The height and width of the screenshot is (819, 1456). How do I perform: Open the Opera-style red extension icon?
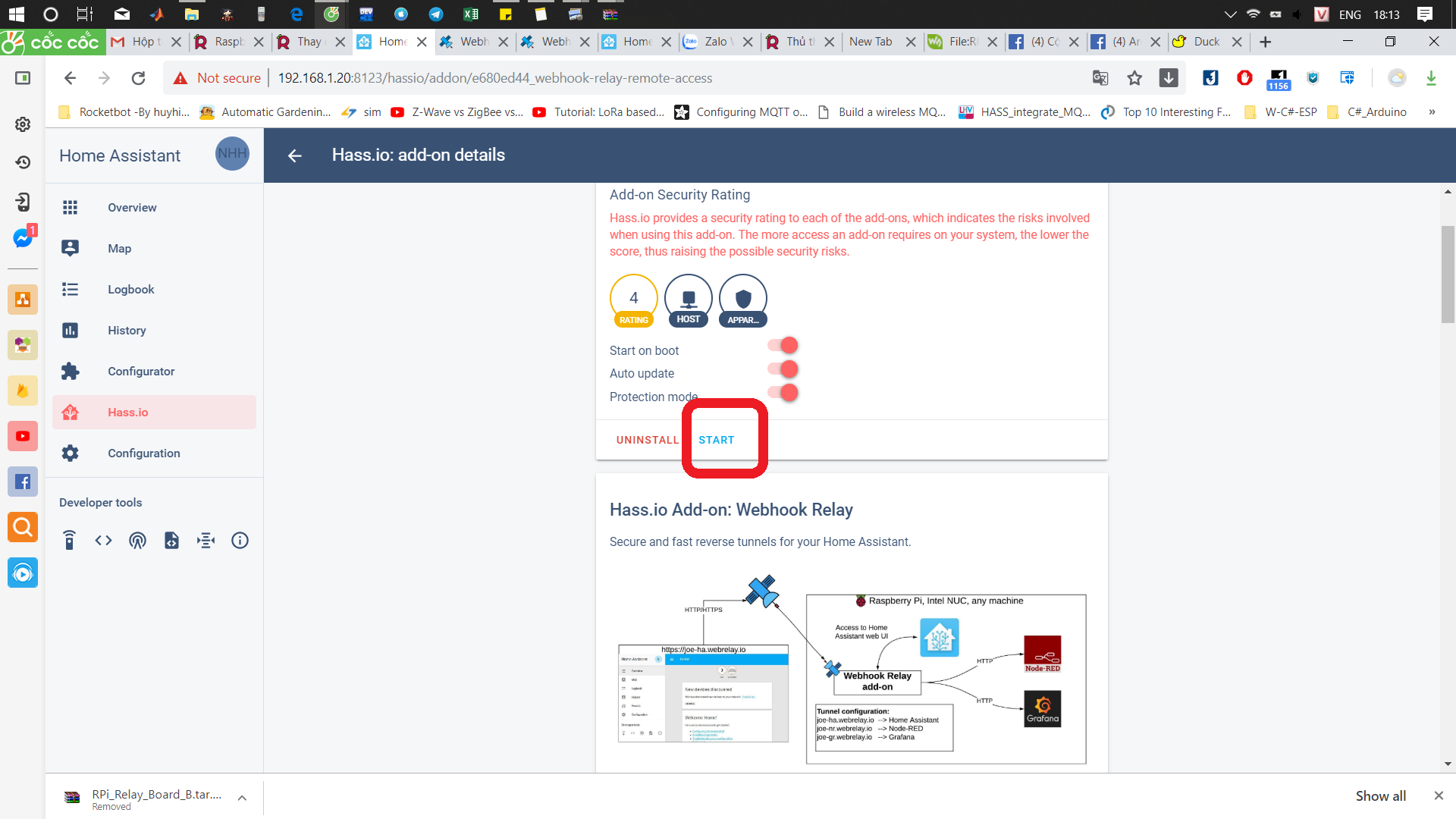click(1244, 77)
